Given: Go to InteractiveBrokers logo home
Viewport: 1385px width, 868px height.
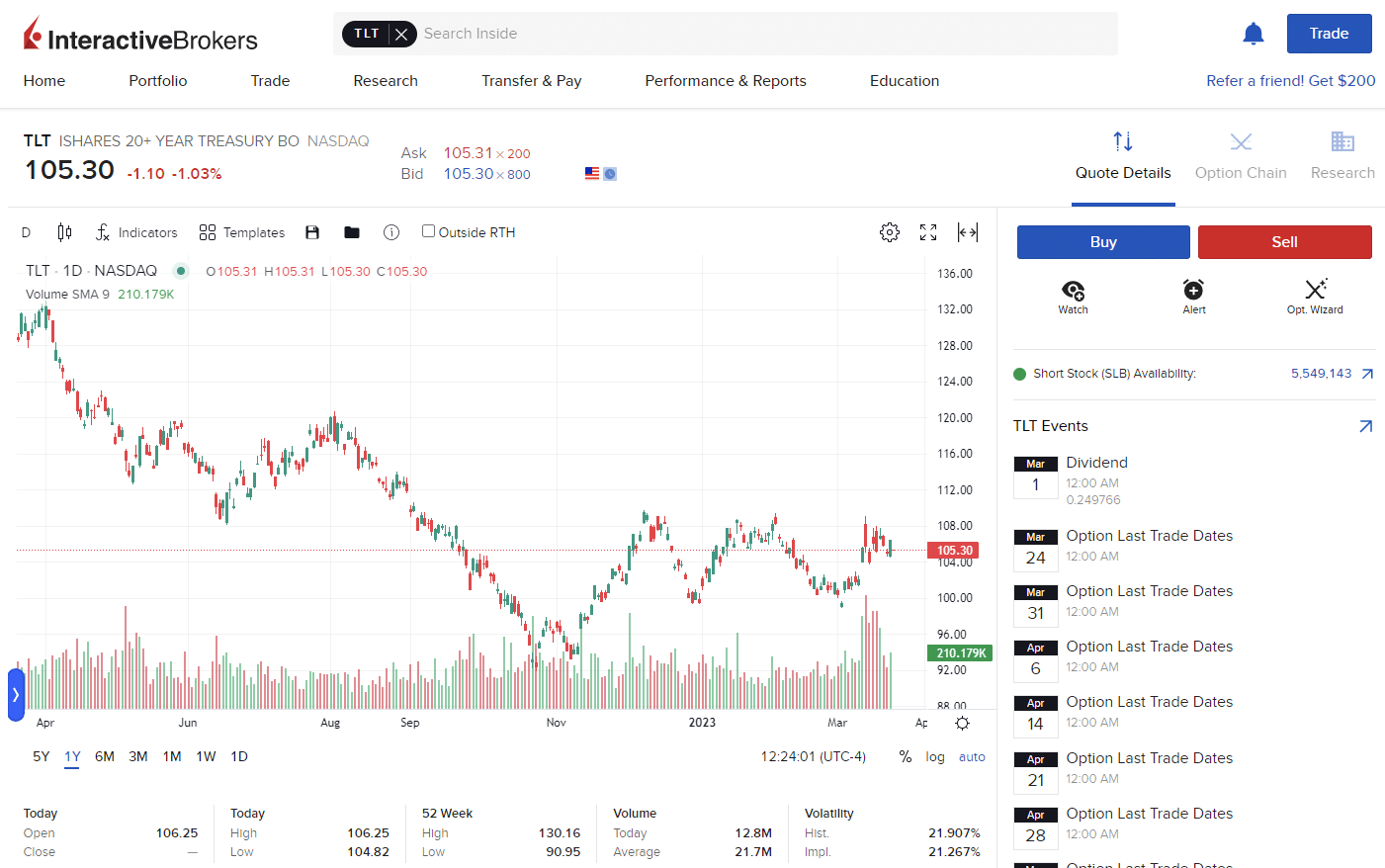Looking at the screenshot, I should click(x=140, y=36).
